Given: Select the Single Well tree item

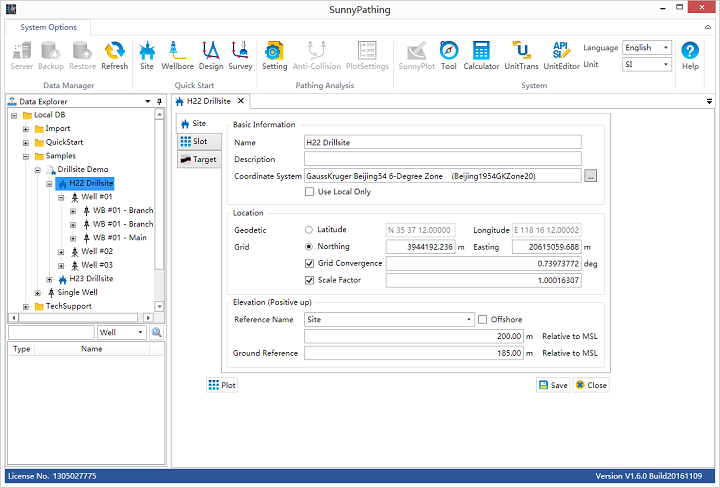Looking at the screenshot, I should coord(77,292).
